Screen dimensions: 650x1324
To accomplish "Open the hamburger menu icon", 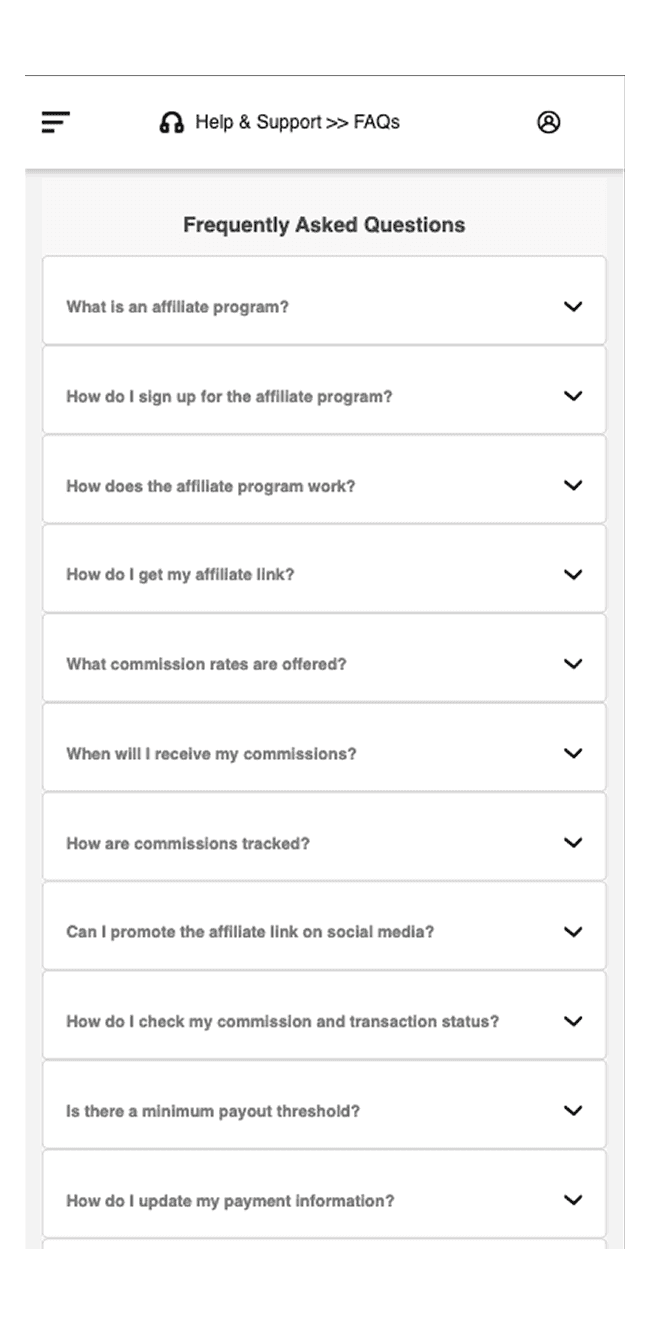I will click(x=56, y=122).
